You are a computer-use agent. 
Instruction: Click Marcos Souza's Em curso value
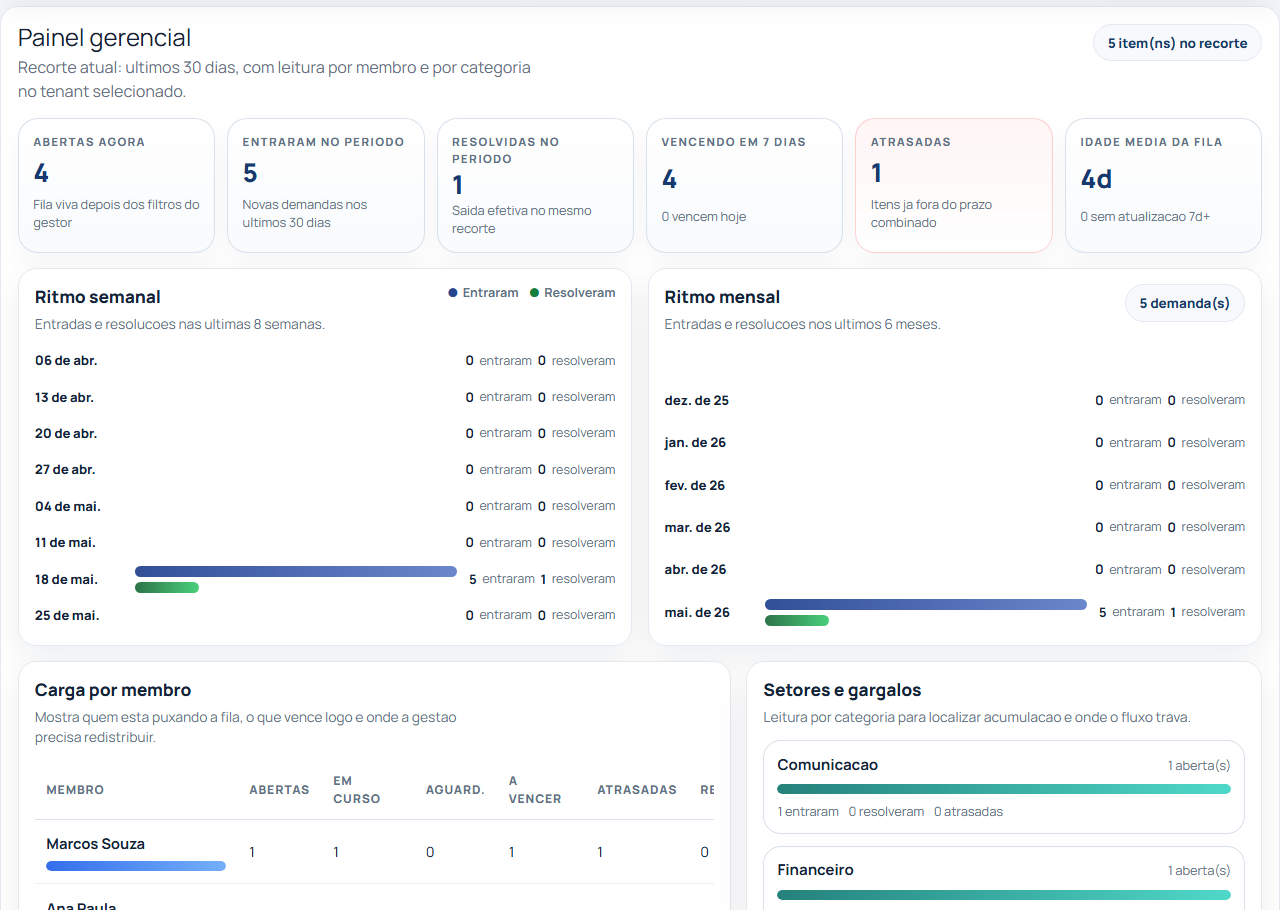click(x=336, y=852)
